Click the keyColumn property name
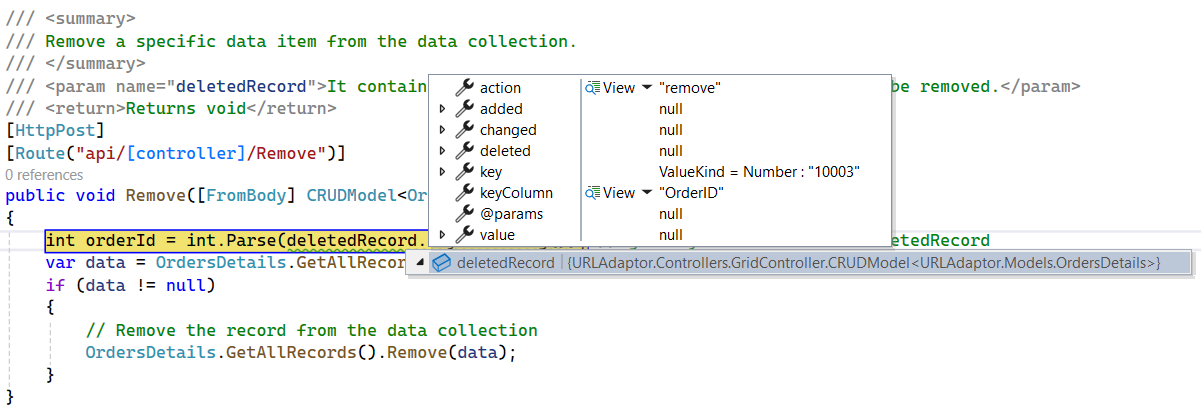1201x406 pixels. point(516,193)
